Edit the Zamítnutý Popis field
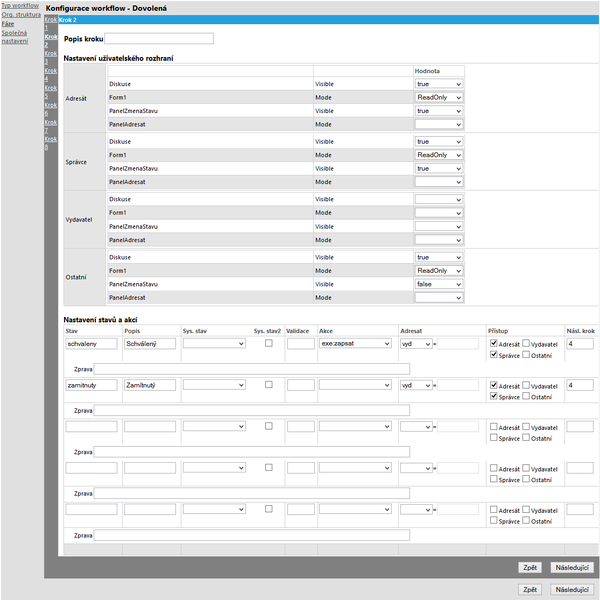The image size is (600, 600). [x=150, y=385]
